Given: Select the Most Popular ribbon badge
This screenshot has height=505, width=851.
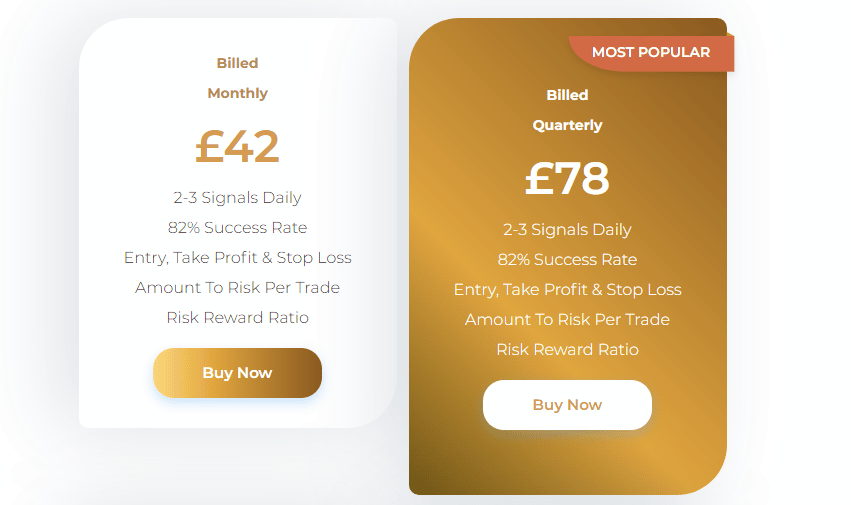Looking at the screenshot, I should click(x=651, y=53).
